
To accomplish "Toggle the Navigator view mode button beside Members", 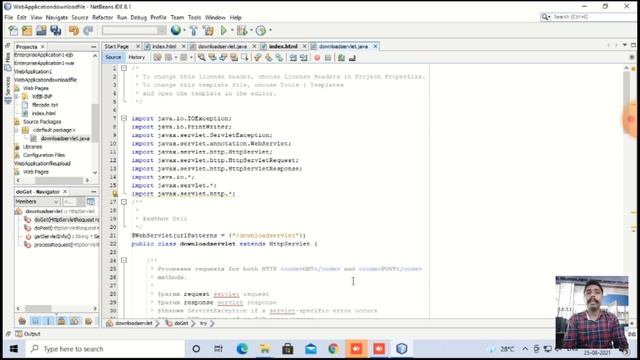I will 91,202.
